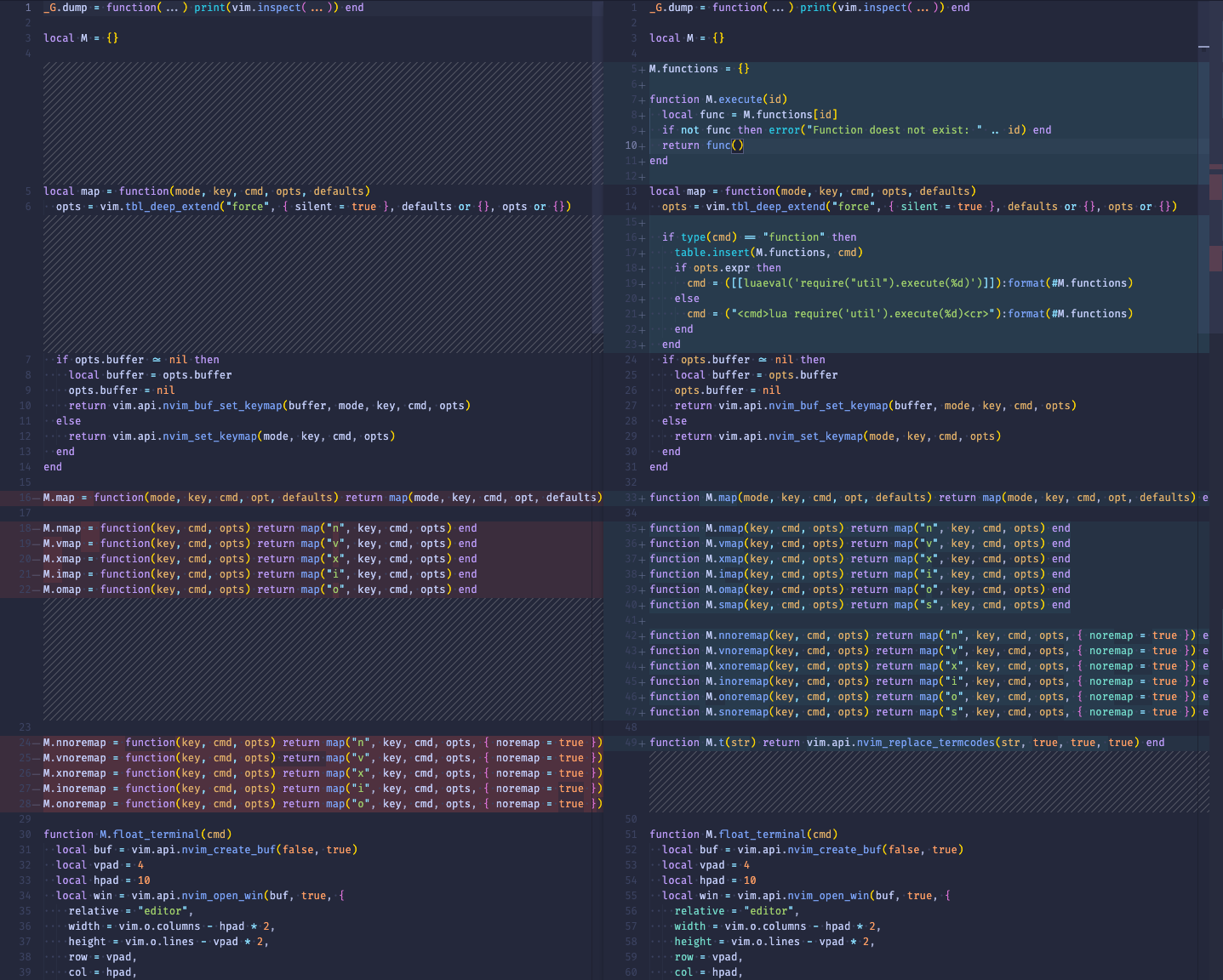Image resolution: width=1223 pixels, height=980 pixels.
Task: Click 'table.insert(M.functions, cmd)' line
Action: [x=769, y=253]
